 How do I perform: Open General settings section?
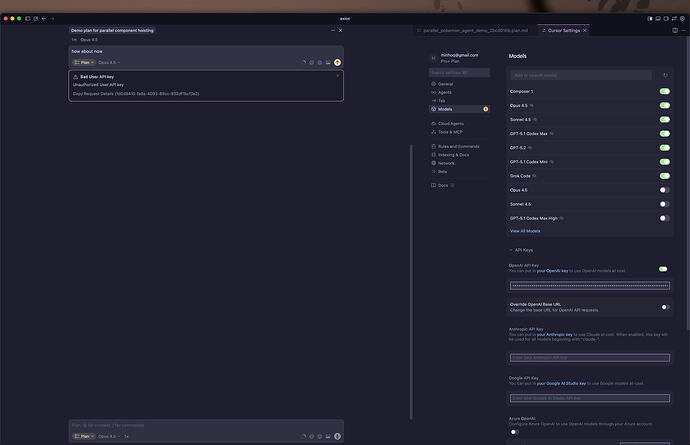pos(459,84)
